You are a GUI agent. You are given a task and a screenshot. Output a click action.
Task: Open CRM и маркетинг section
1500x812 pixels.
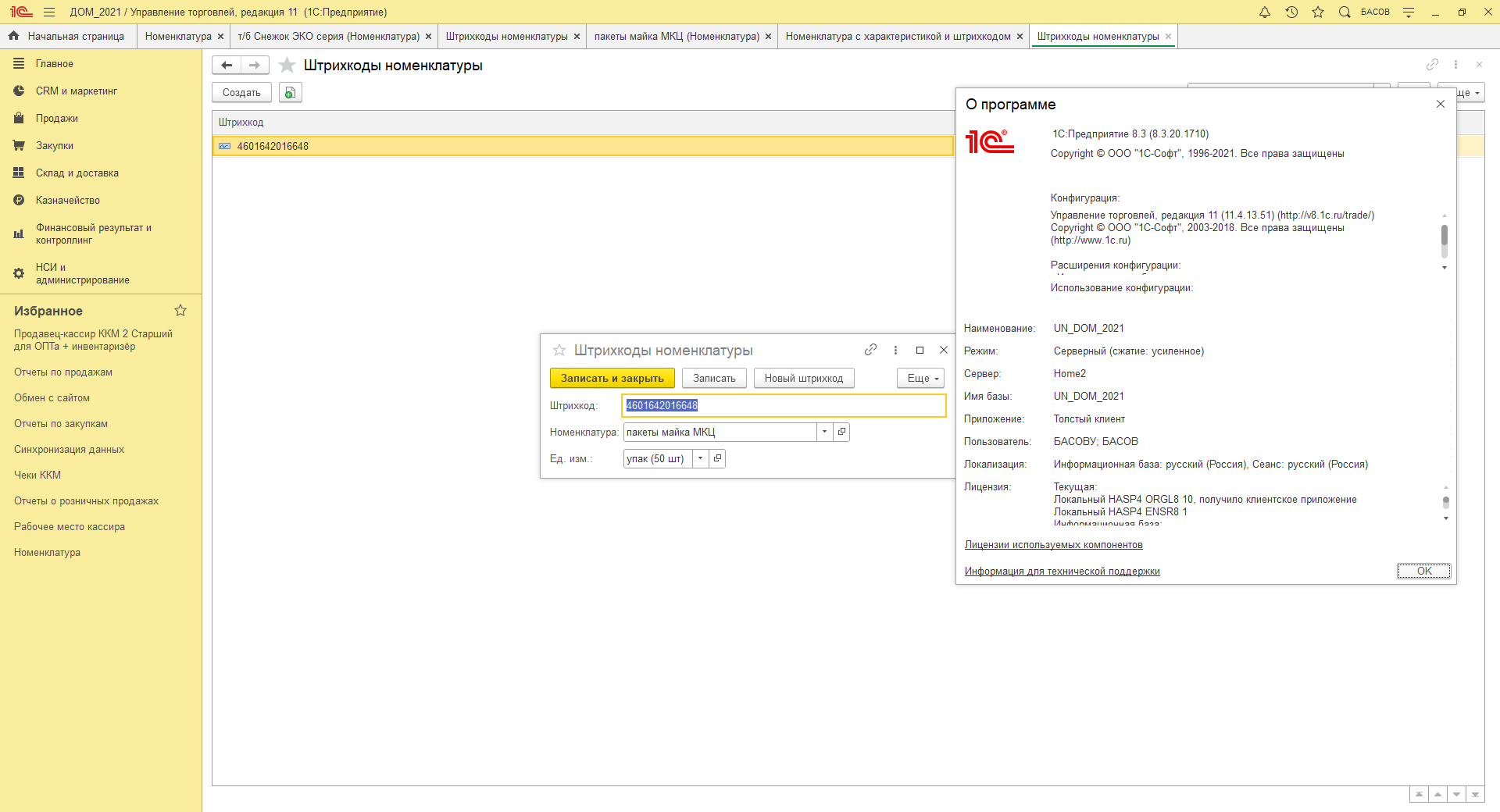pos(77,91)
